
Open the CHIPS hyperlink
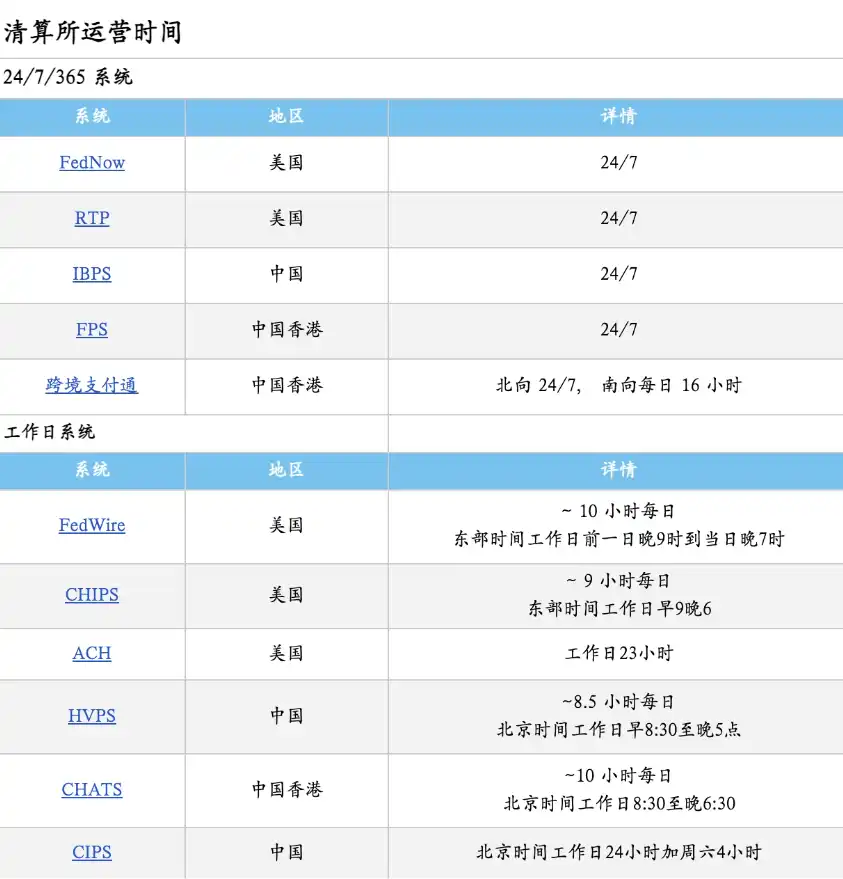coord(92,594)
